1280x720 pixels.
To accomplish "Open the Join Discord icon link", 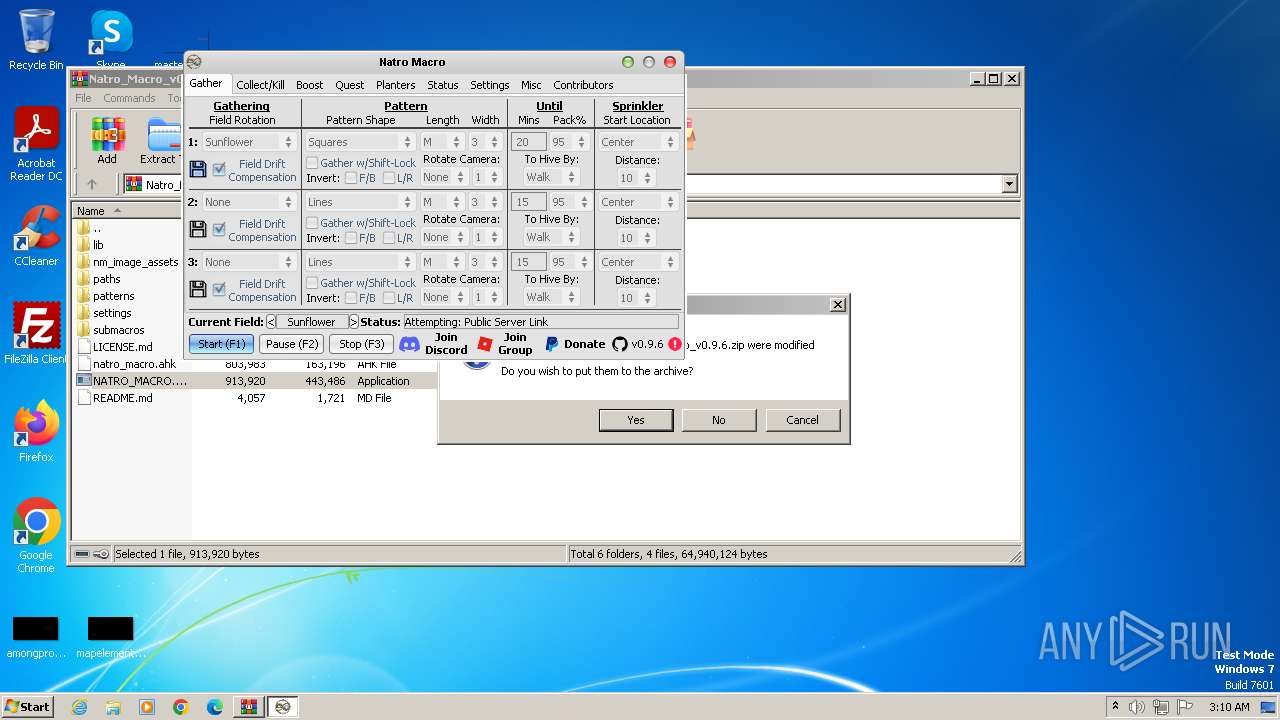I will (409, 344).
